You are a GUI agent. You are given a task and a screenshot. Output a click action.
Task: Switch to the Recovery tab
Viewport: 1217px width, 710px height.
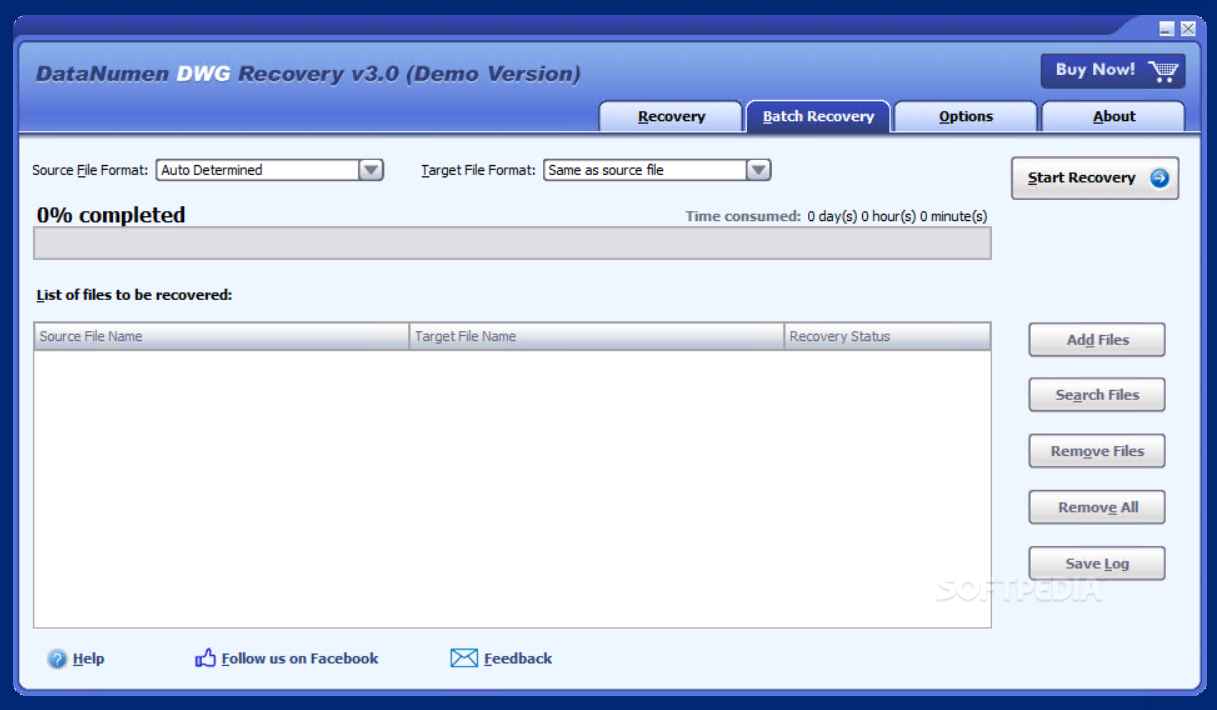coord(671,117)
